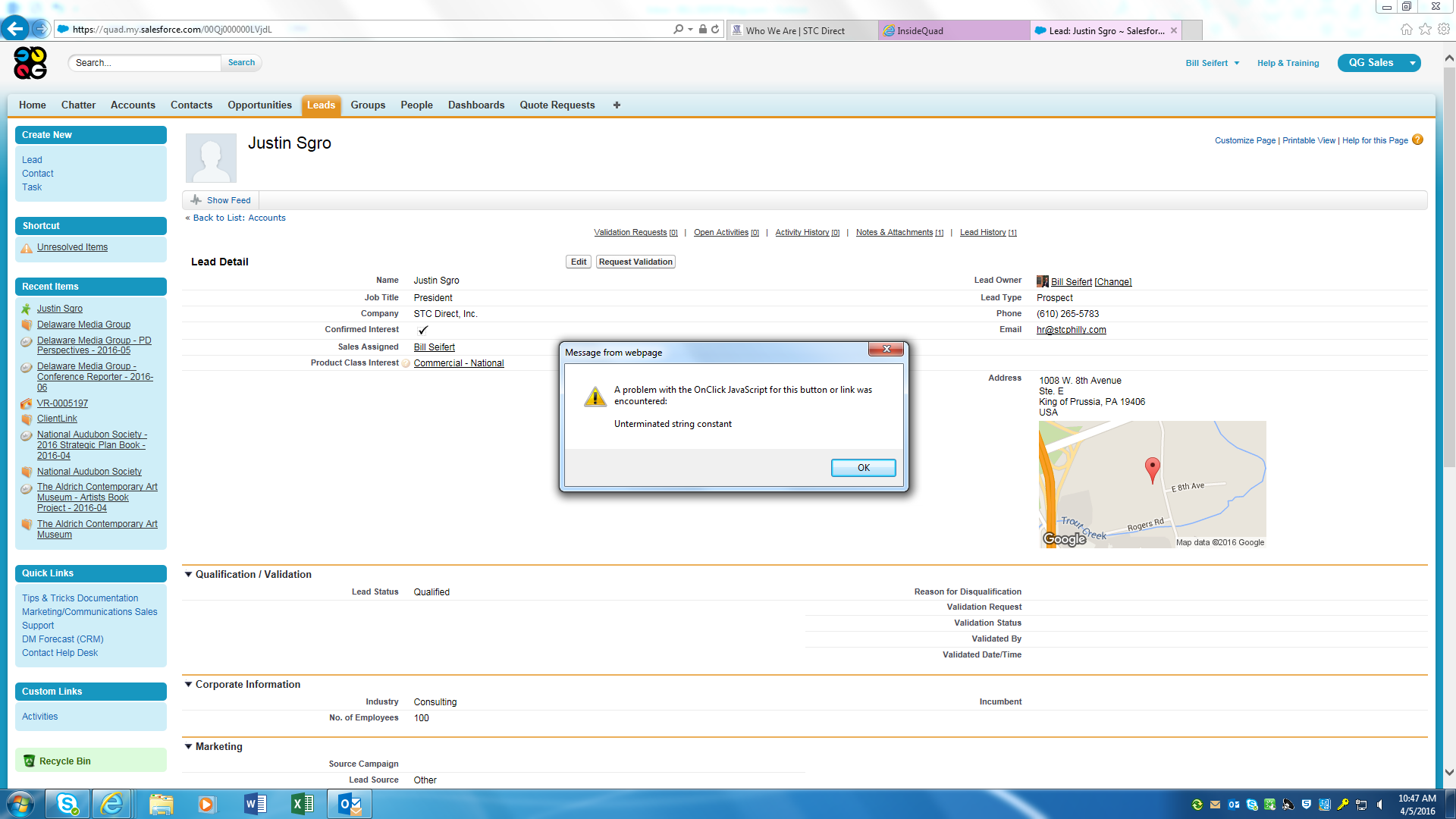The height and width of the screenshot is (819, 1456).
Task: Open Internet Explorer from the taskbar
Action: (x=112, y=804)
